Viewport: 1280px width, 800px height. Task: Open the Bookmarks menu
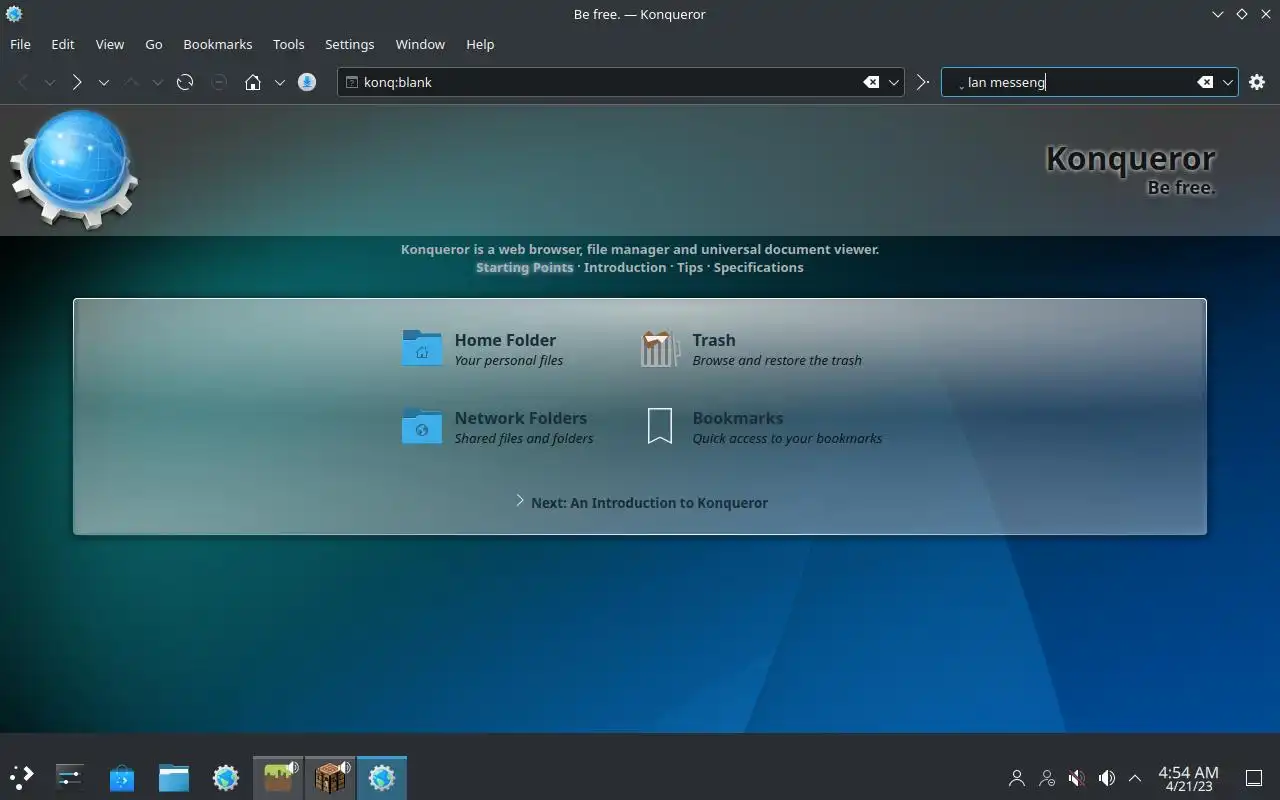point(218,44)
